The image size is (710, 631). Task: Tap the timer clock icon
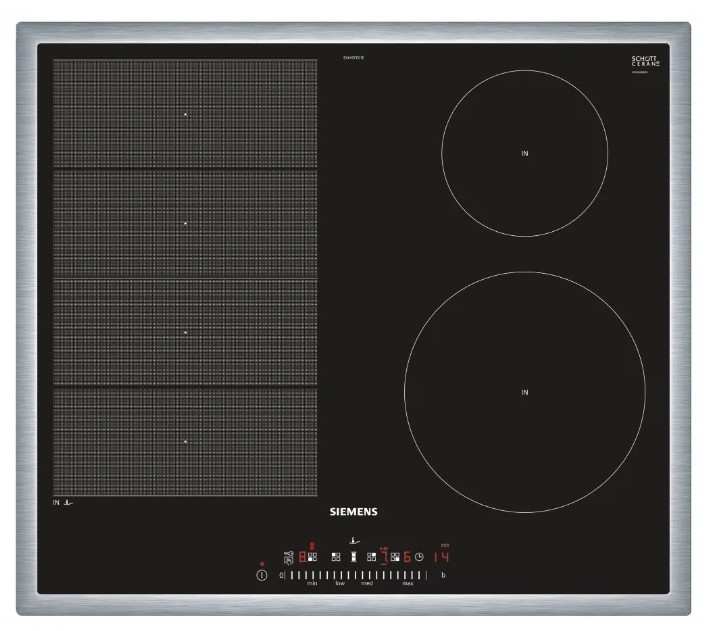click(x=419, y=557)
